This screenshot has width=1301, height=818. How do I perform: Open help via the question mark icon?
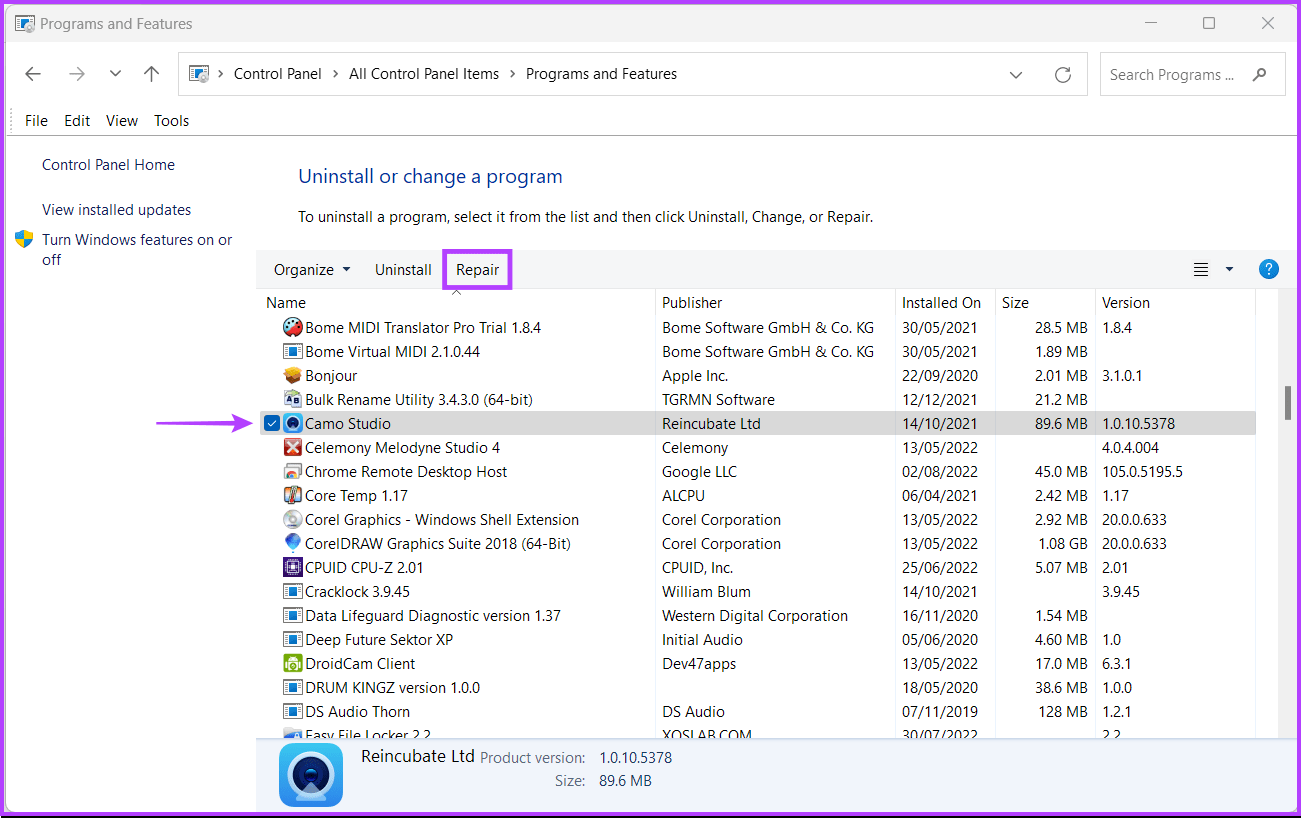[x=1268, y=269]
